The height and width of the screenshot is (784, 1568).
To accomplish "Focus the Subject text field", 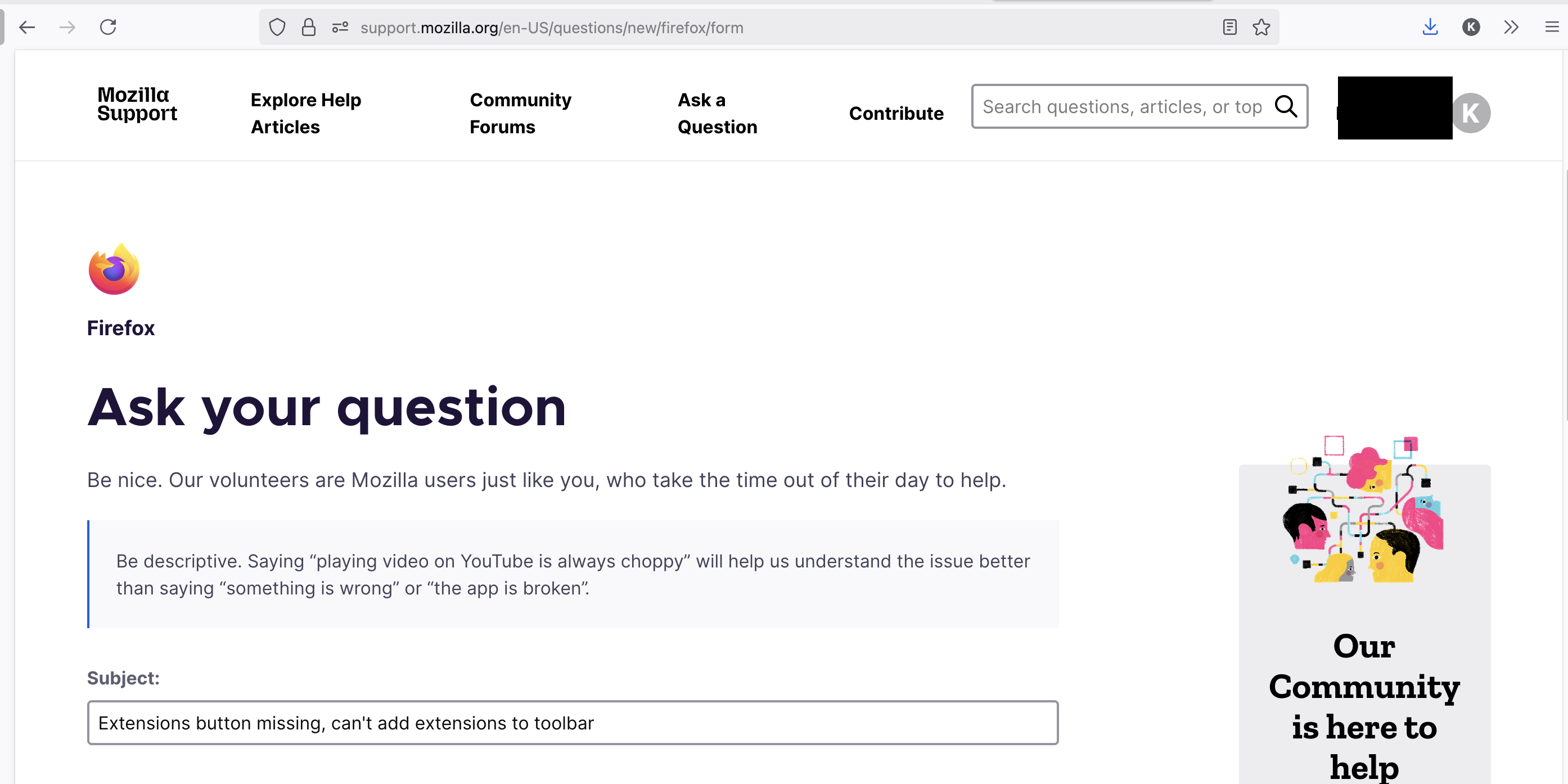I will pyautogui.click(x=572, y=723).
